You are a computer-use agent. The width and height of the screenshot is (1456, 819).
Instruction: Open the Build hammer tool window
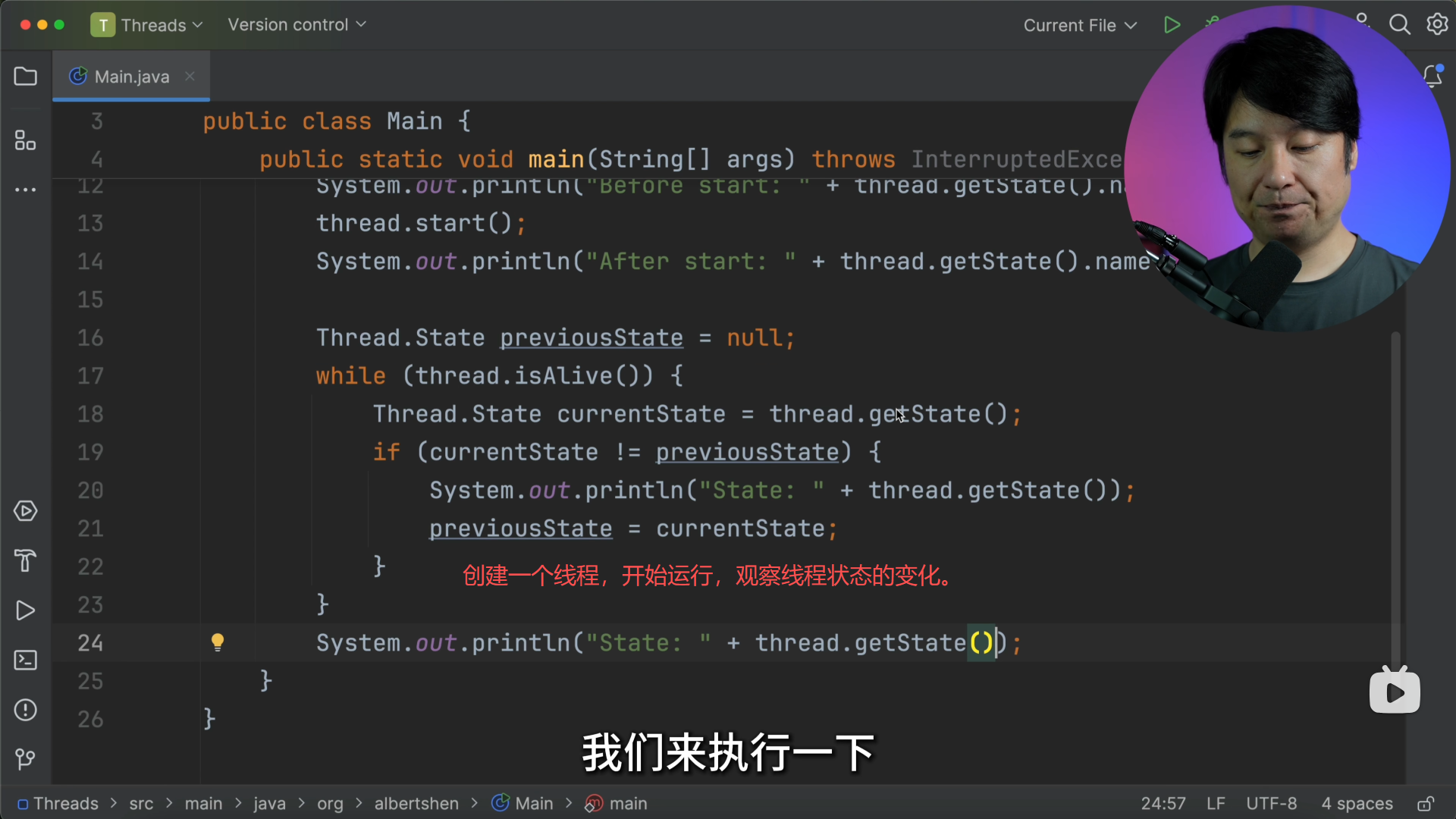click(26, 561)
